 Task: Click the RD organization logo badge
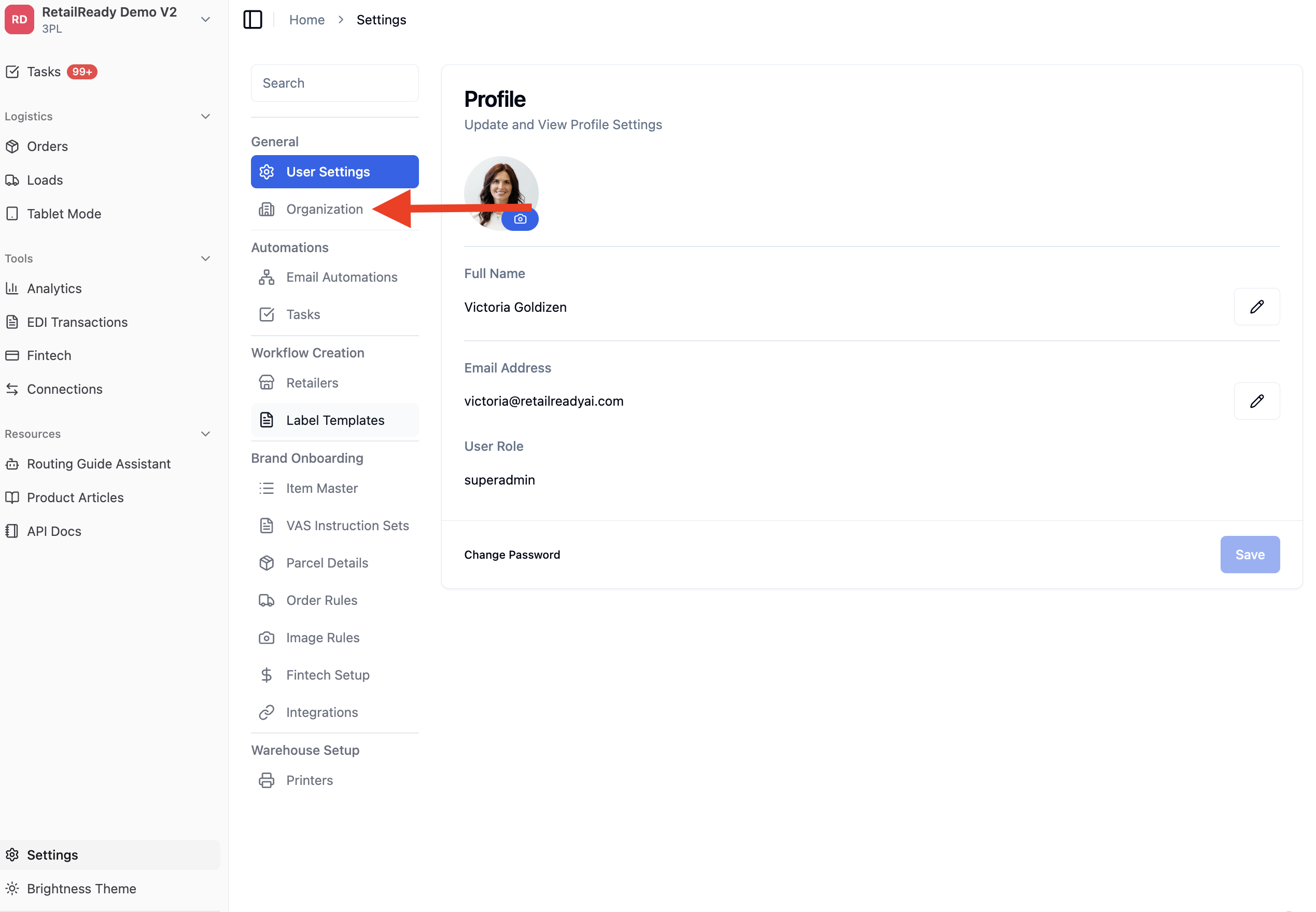click(x=19, y=19)
